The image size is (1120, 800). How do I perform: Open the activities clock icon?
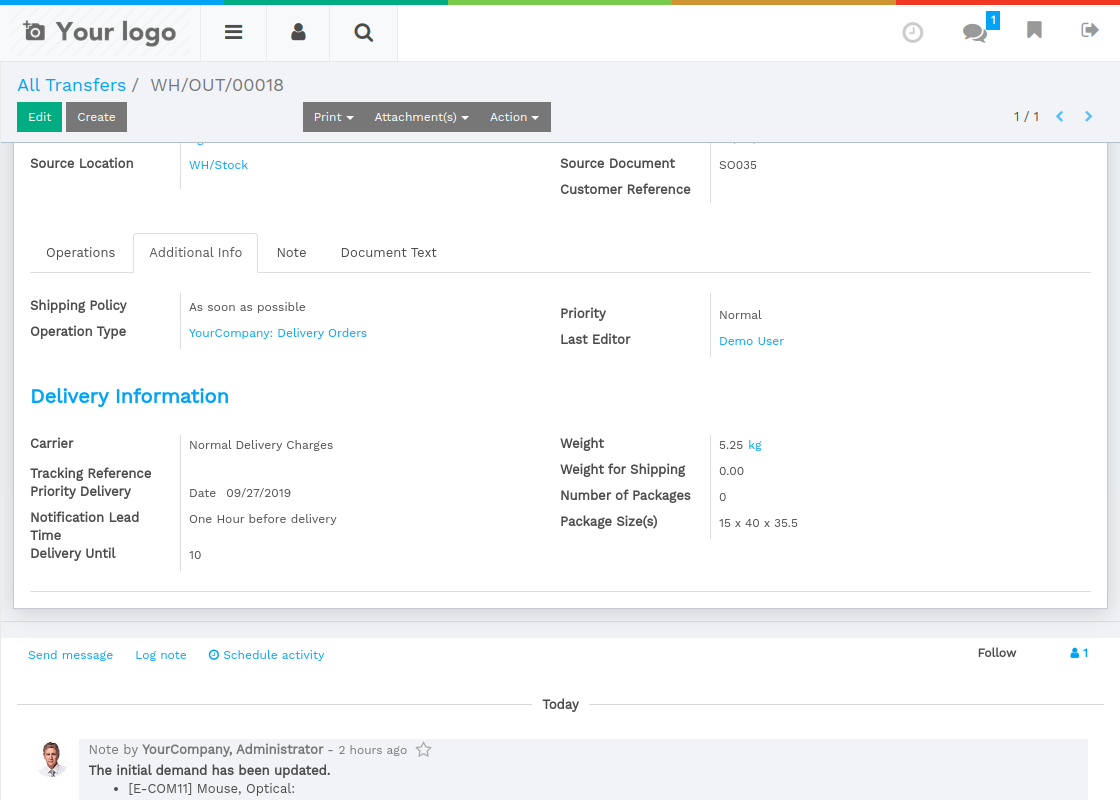[912, 32]
